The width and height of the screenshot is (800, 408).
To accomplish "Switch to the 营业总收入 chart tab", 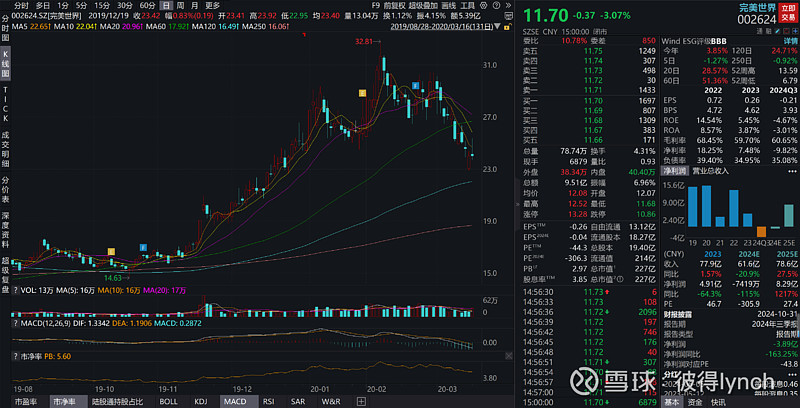I will coord(710,171).
